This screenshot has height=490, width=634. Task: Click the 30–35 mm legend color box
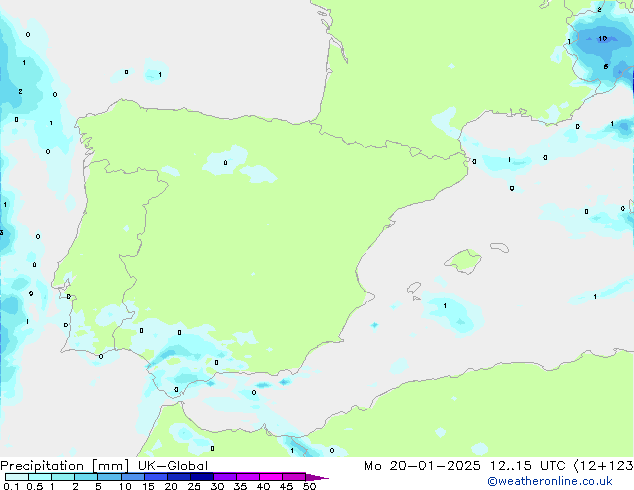224,477
